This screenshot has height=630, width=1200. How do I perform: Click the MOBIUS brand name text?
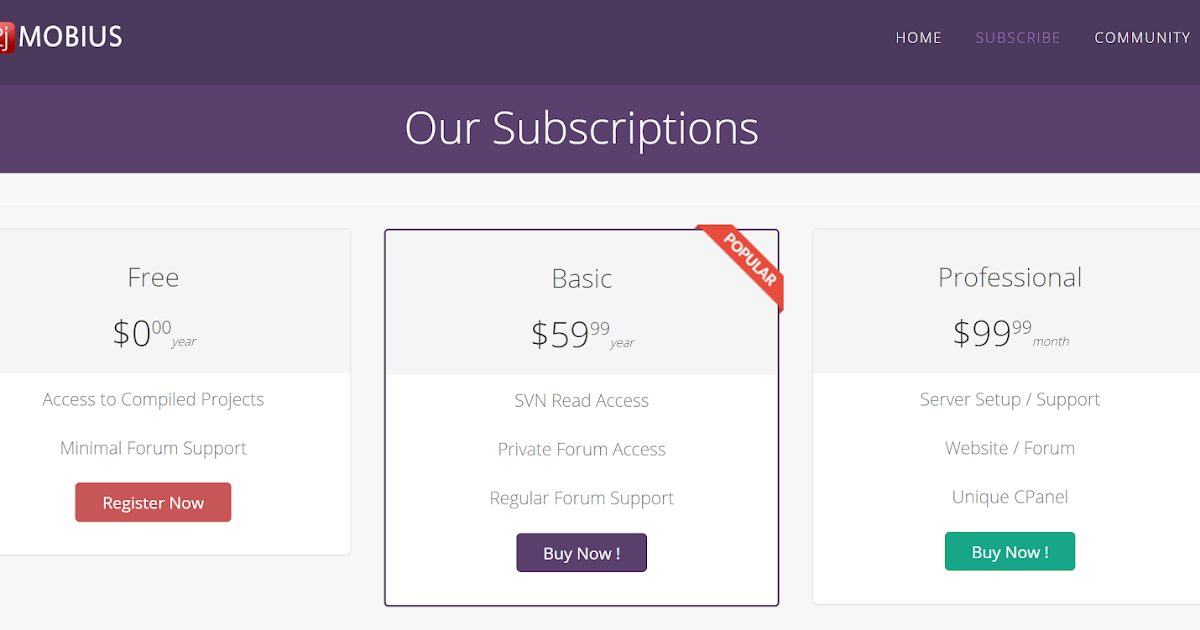71,37
